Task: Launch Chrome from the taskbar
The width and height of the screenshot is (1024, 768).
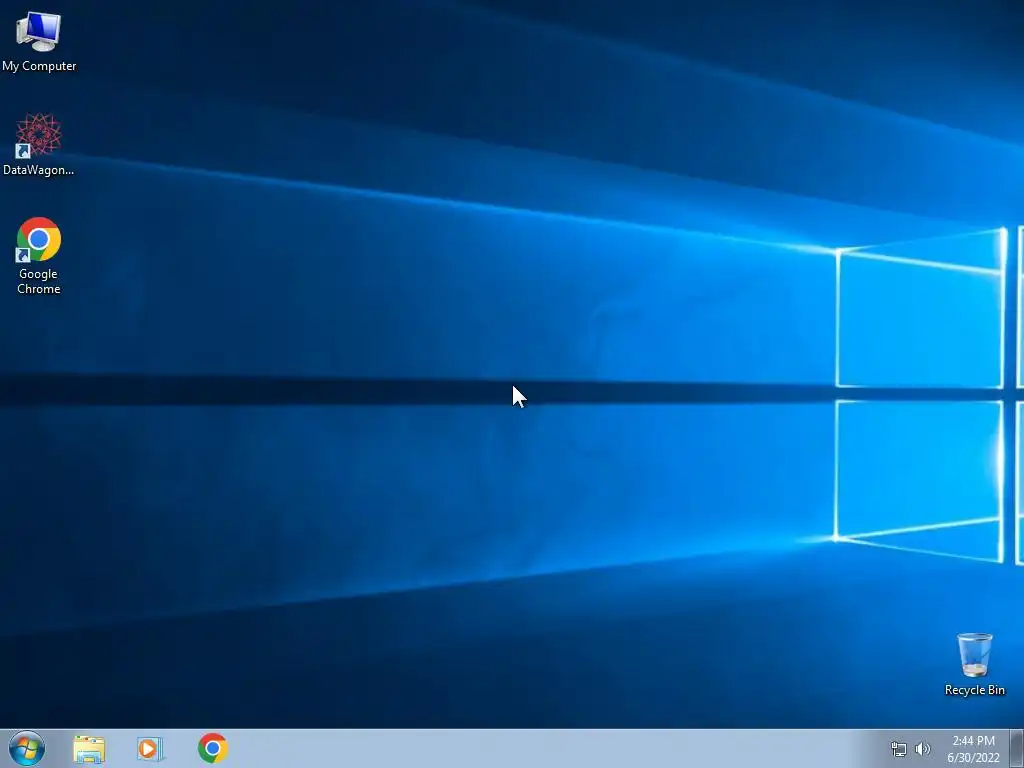Action: [x=213, y=748]
